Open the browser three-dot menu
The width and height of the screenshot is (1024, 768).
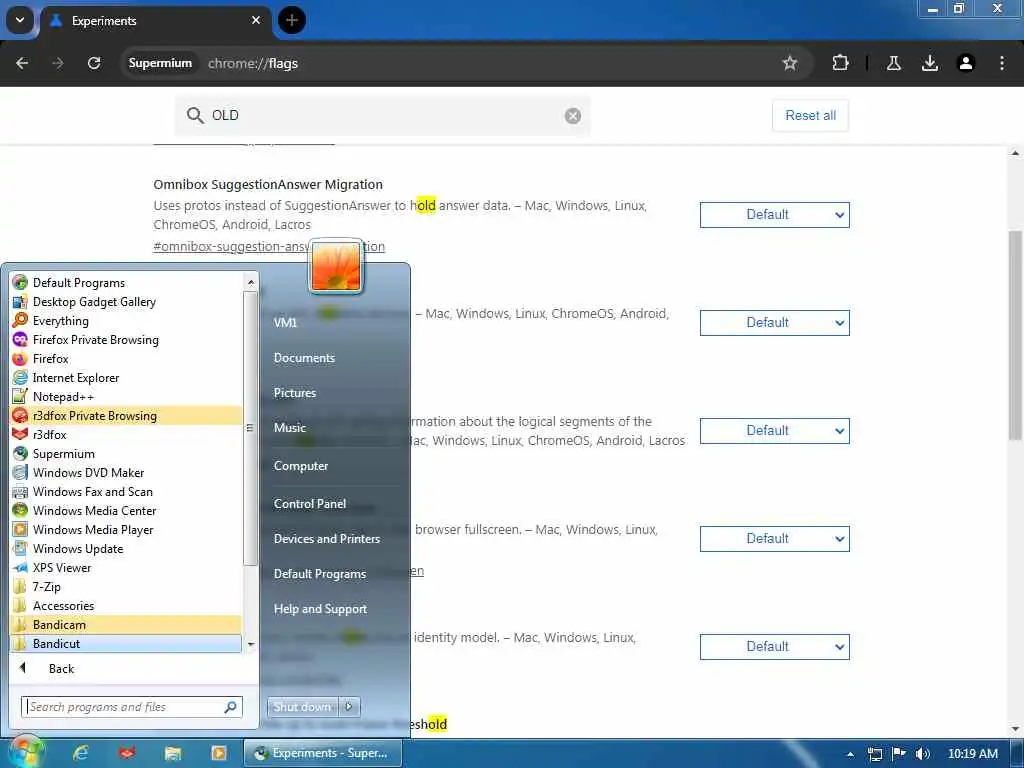pyautogui.click(x=1002, y=63)
